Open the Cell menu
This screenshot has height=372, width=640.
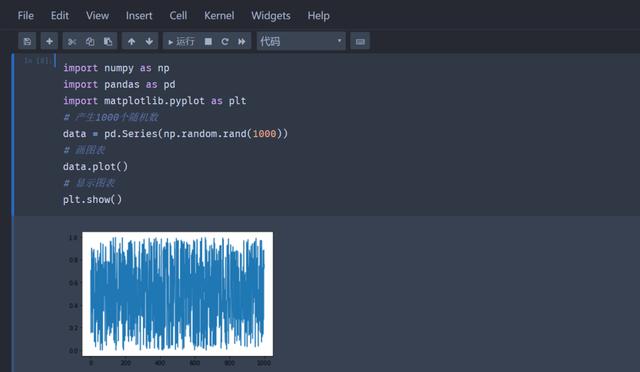tap(178, 16)
